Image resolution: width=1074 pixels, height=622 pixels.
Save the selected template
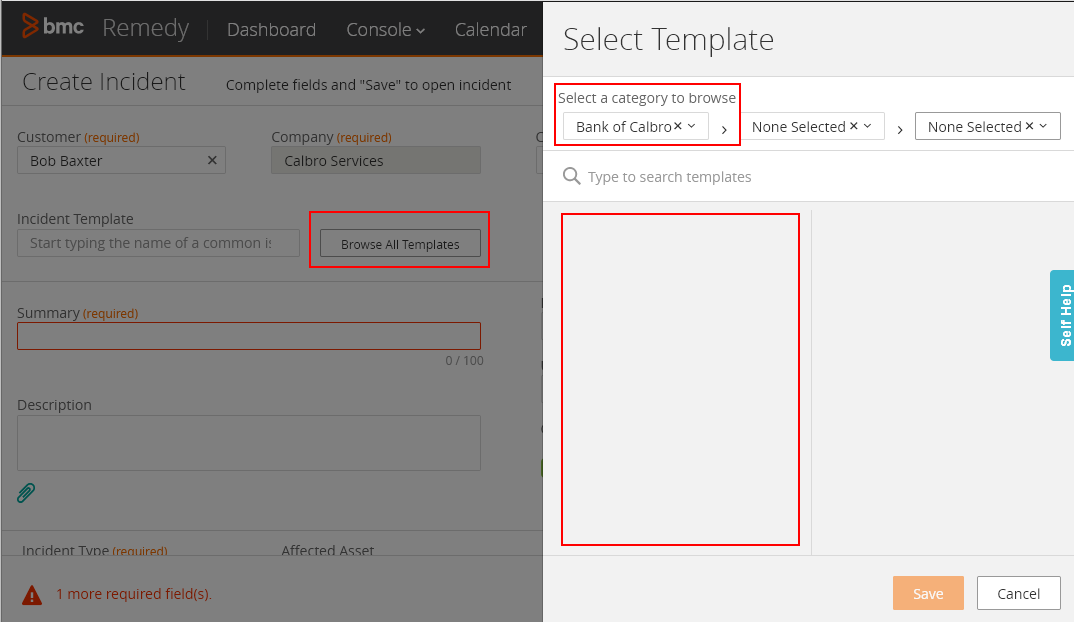click(928, 593)
